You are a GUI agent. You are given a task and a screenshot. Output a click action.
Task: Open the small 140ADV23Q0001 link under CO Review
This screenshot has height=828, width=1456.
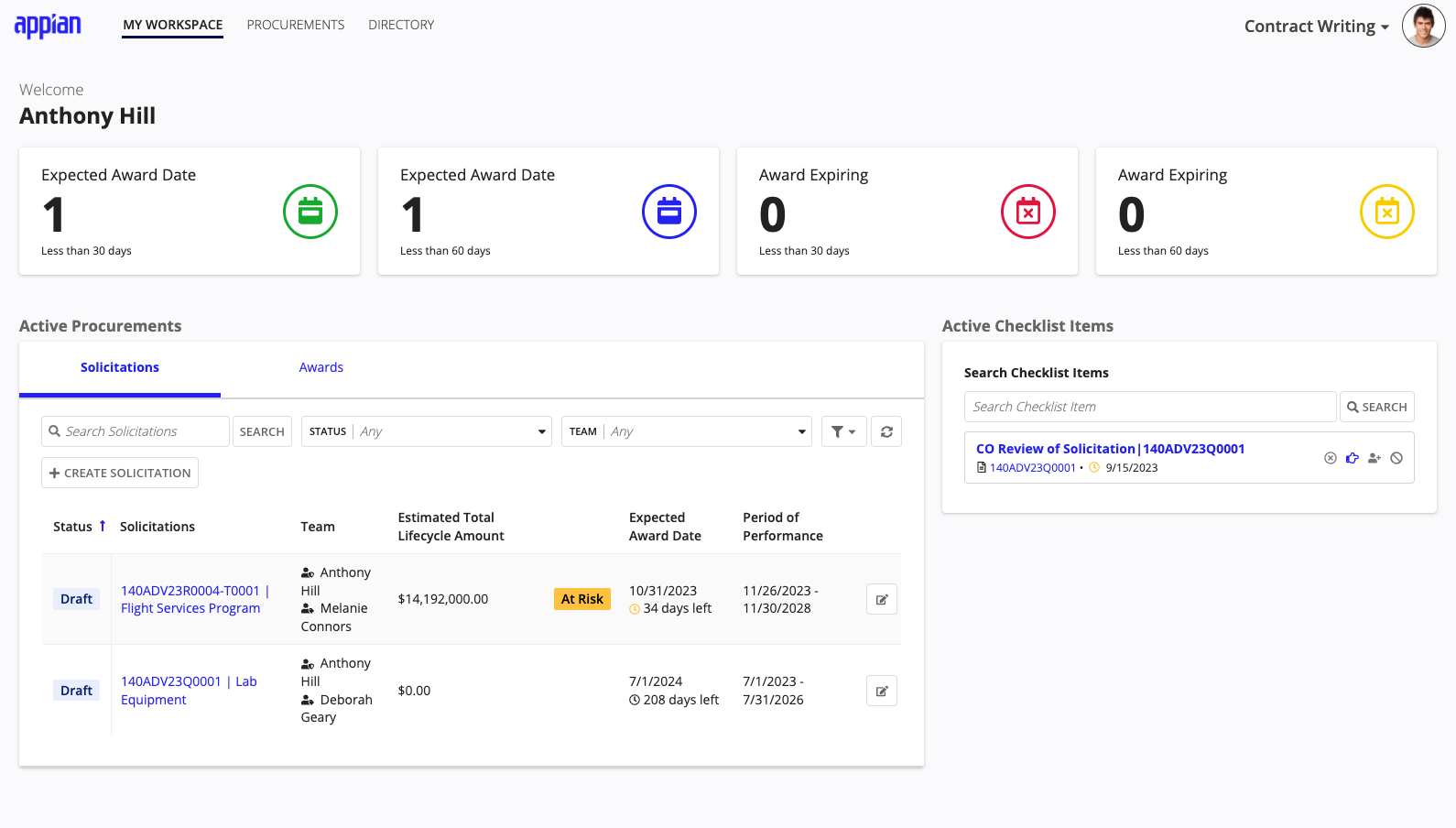tap(1033, 467)
